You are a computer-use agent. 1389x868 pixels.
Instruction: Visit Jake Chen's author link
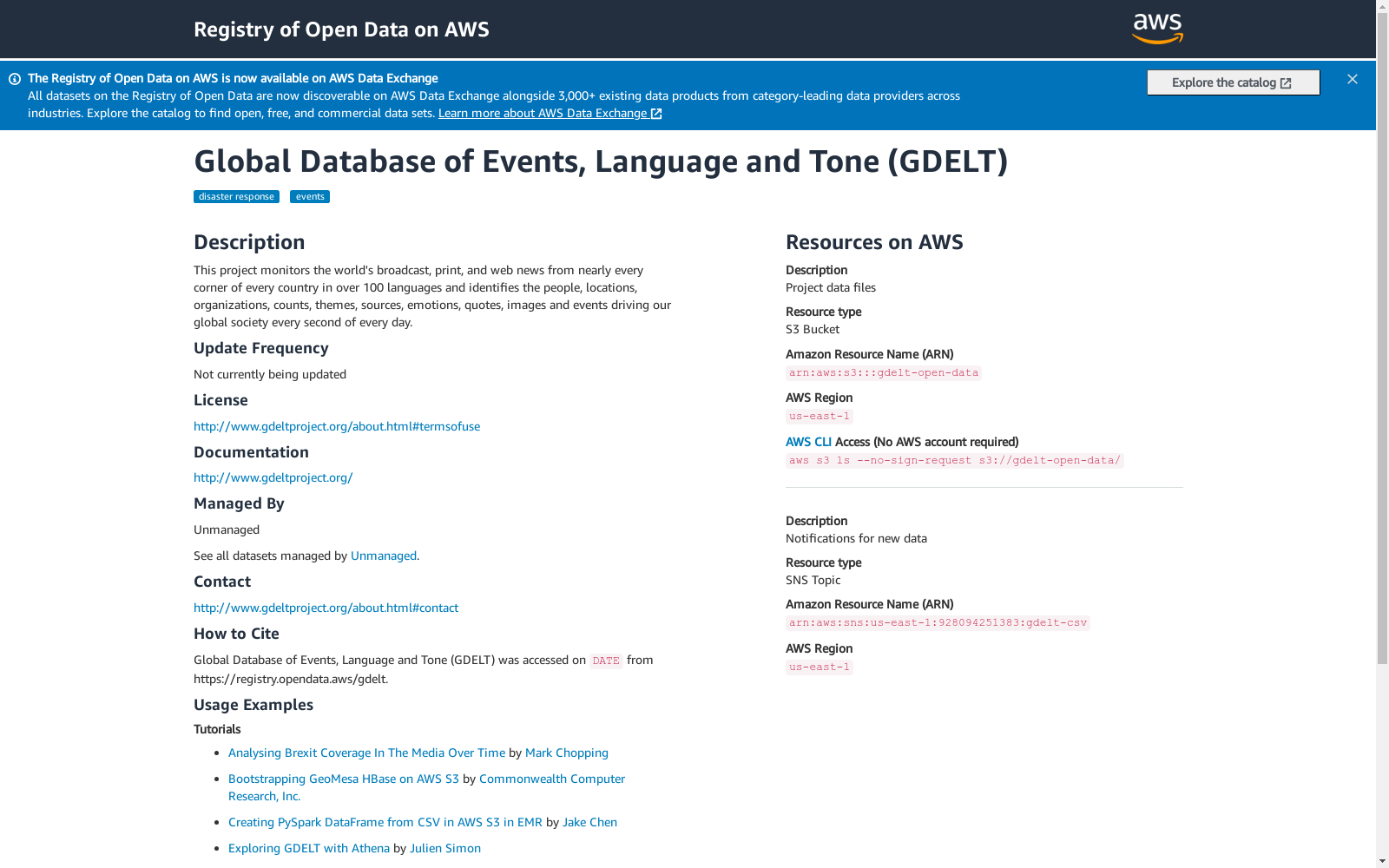click(589, 822)
